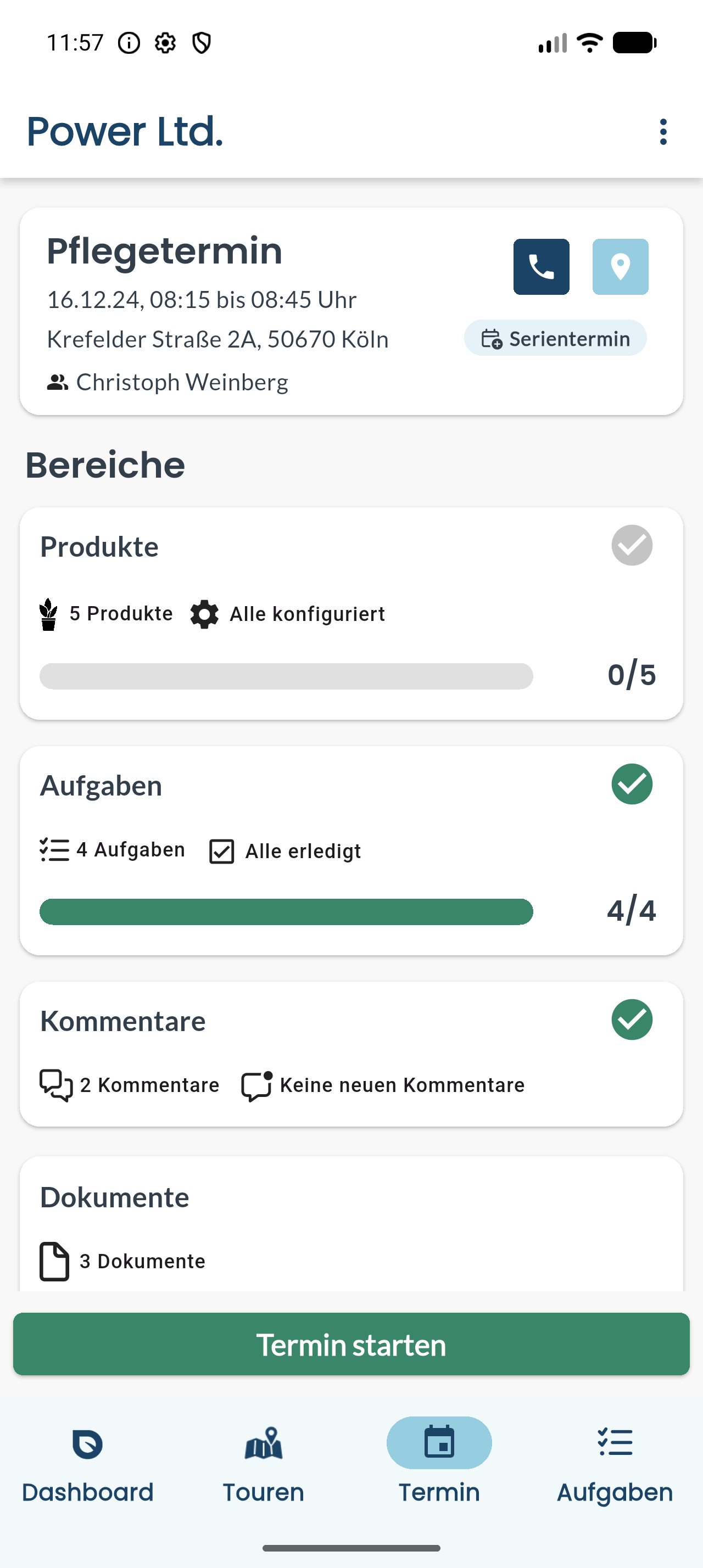This screenshot has height=1568, width=703.
Task: Click the plant pot icon by 5 Produkte
Action: 48,614
